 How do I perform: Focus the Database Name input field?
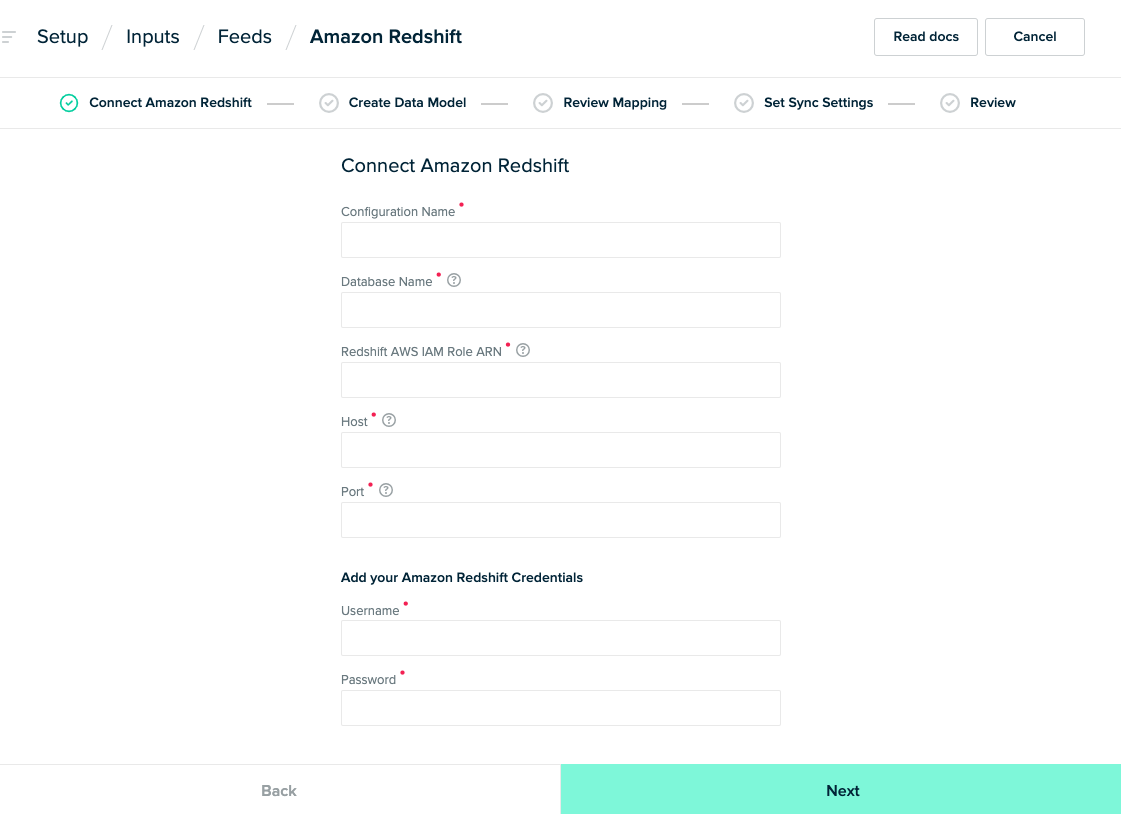pos(560,310)
